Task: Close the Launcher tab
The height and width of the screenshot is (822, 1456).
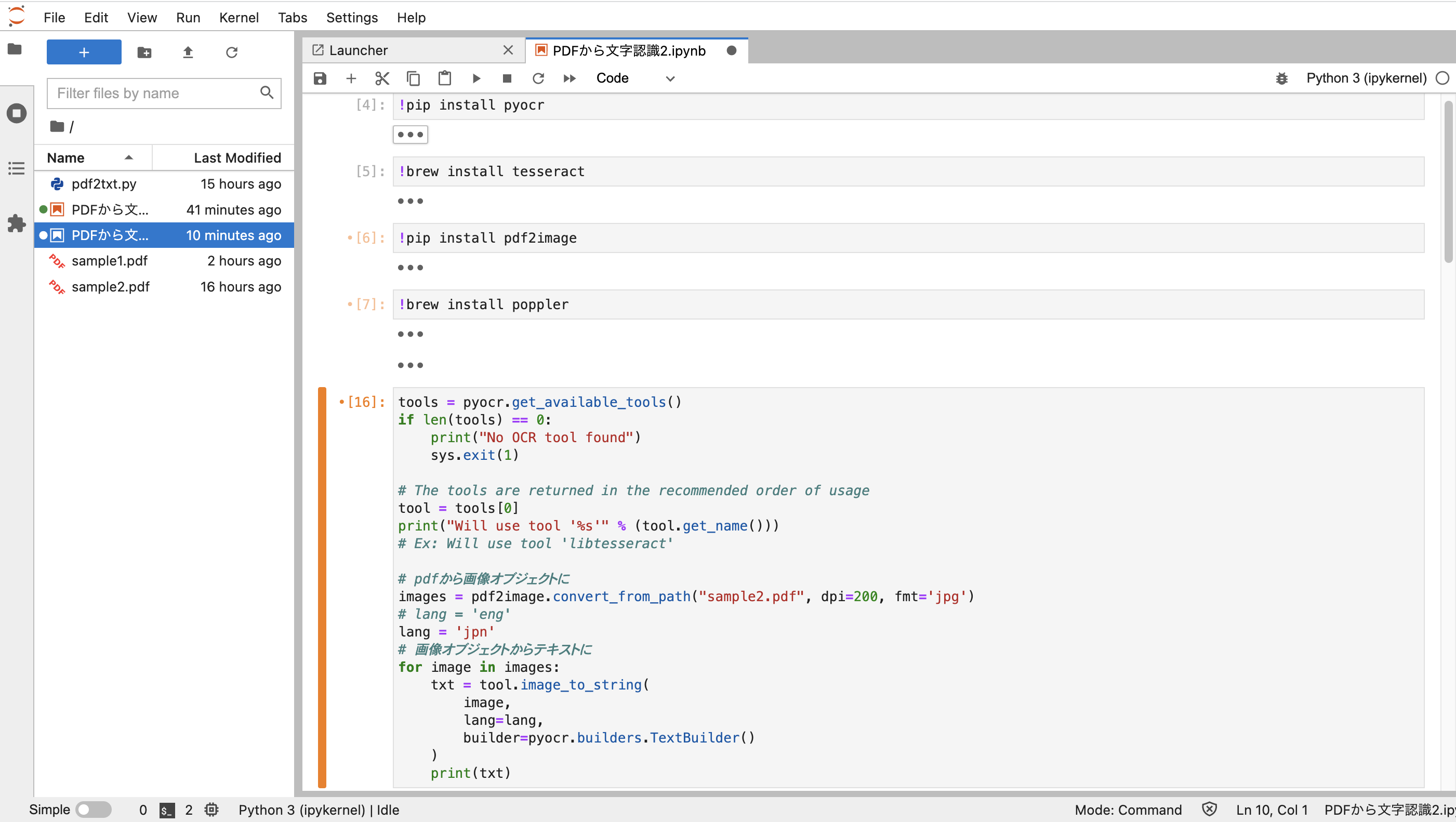Action: (508, 50)
